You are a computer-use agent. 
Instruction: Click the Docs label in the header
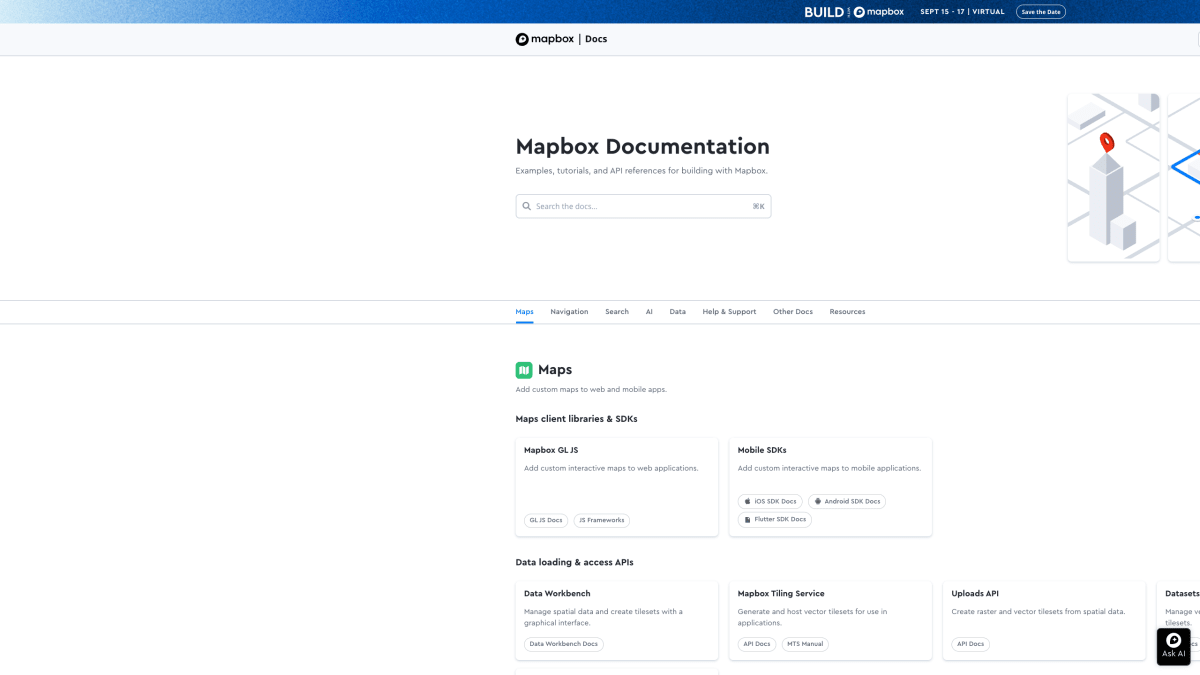click(596, 39)
